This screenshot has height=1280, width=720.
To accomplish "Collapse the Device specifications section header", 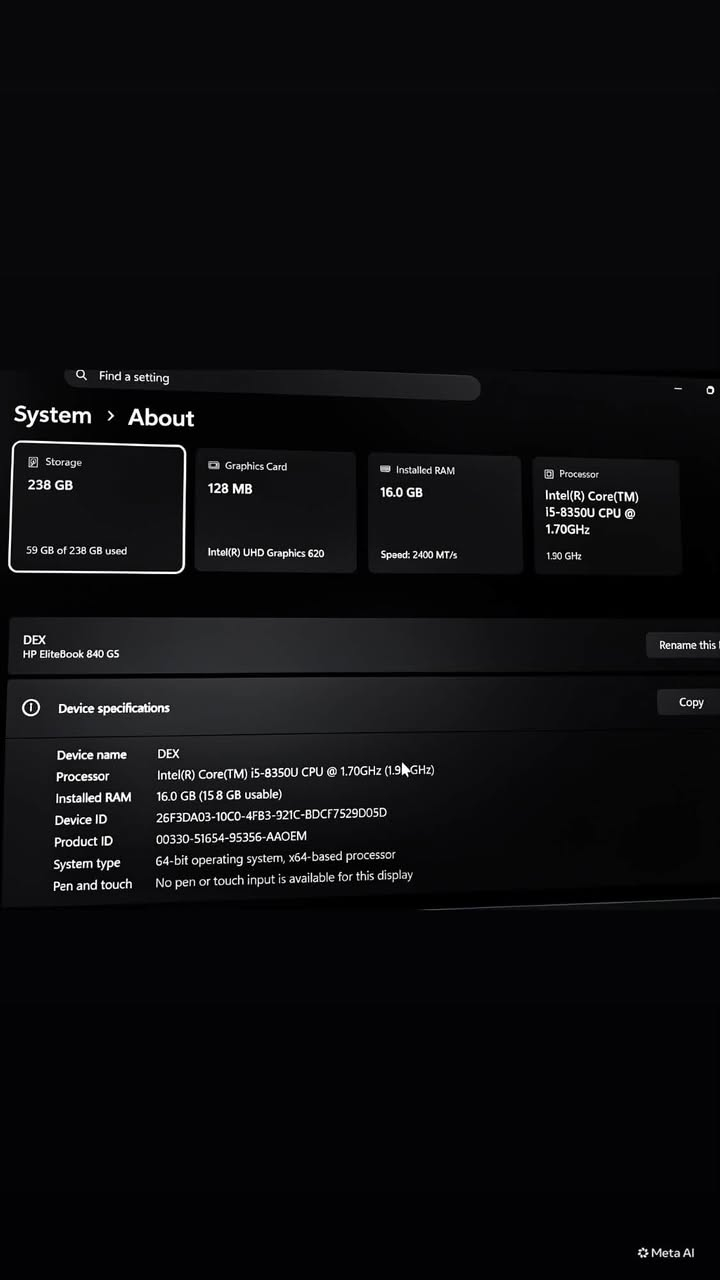I will 363,706.
